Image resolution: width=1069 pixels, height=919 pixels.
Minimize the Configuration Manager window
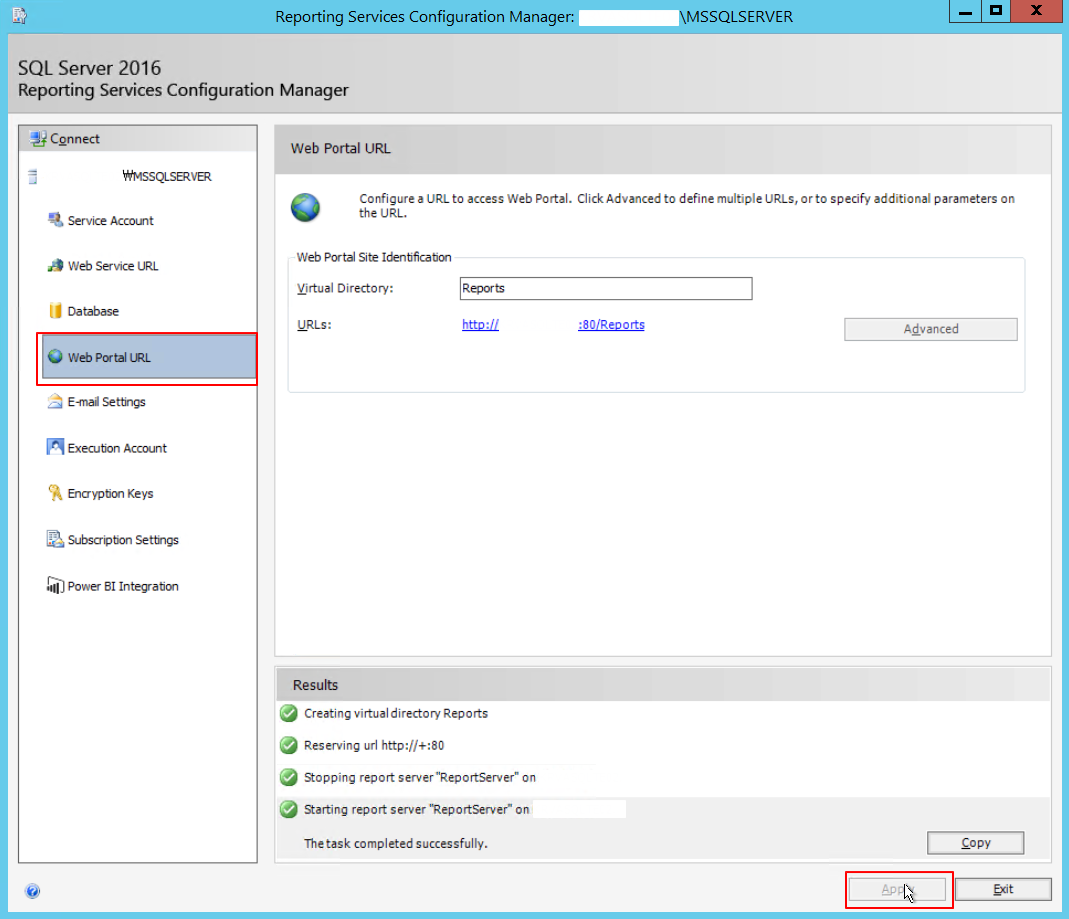coord(965,12)
